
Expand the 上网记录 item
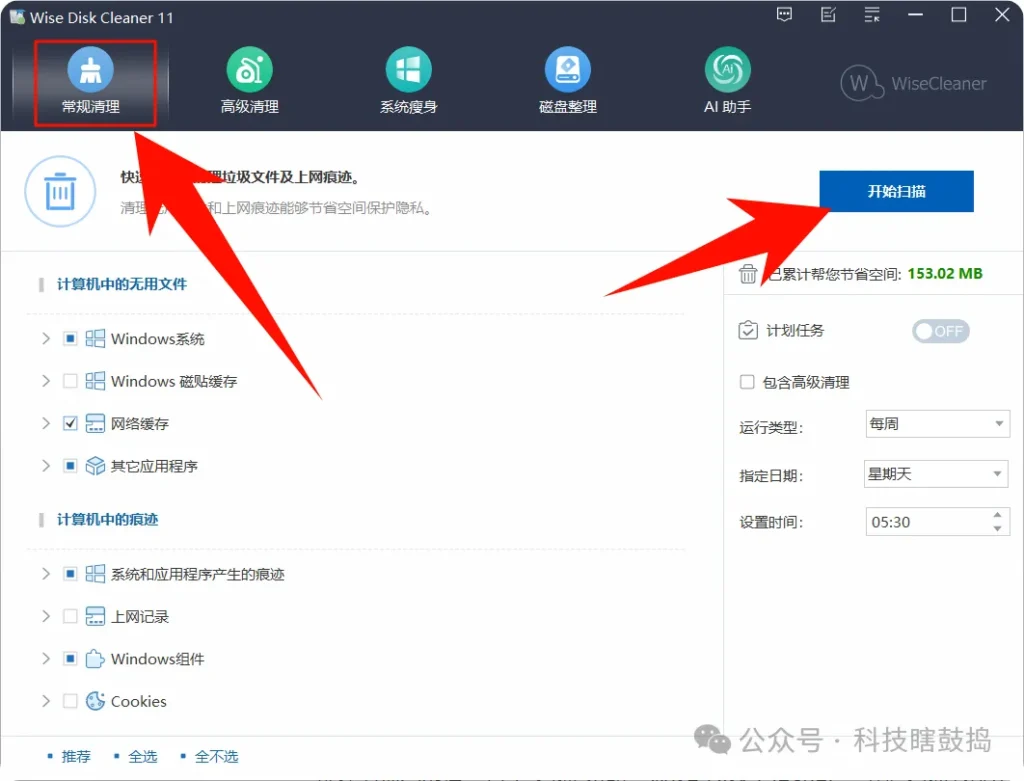pos(46,616)
